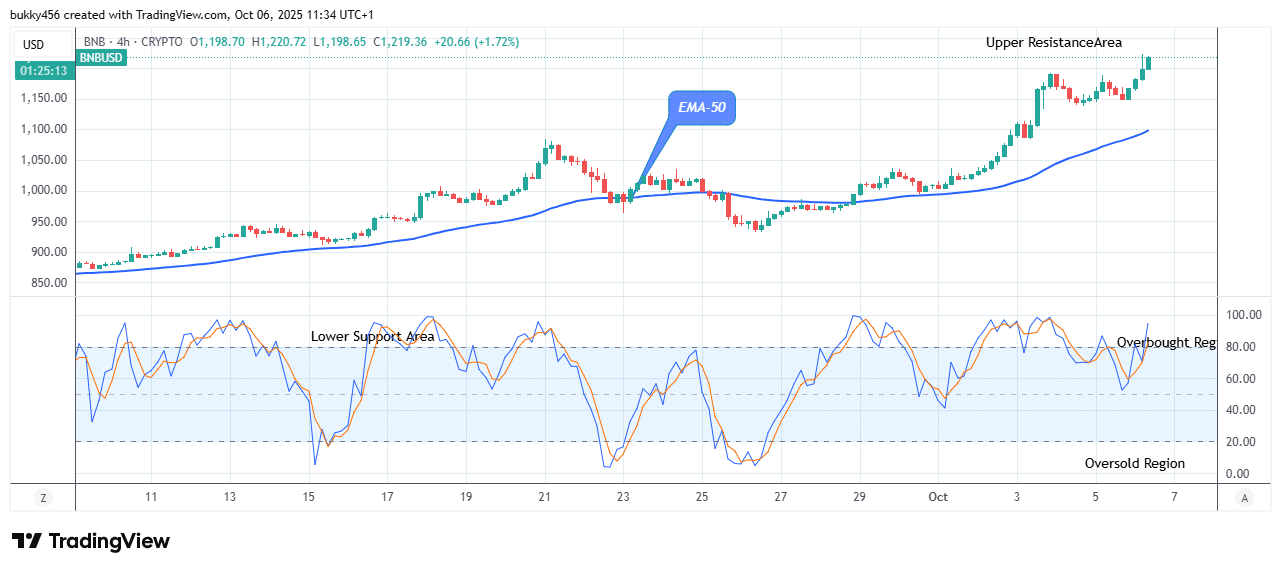Screen dimensions: 1281x571
Task: Click the Overbought Region text annotation
Action: coord(1166,342)
